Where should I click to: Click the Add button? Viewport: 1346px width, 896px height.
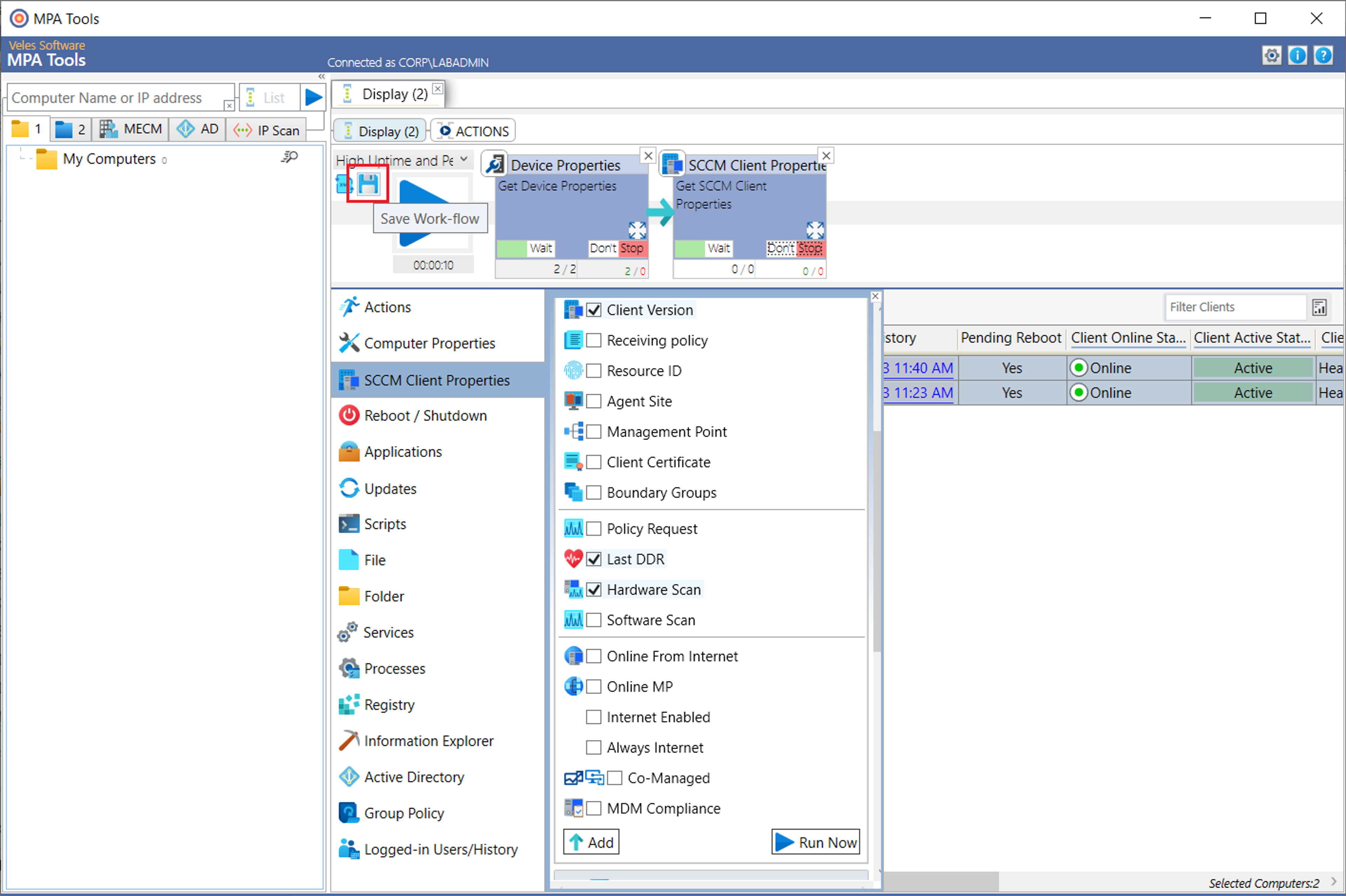(x=591, y=842)
